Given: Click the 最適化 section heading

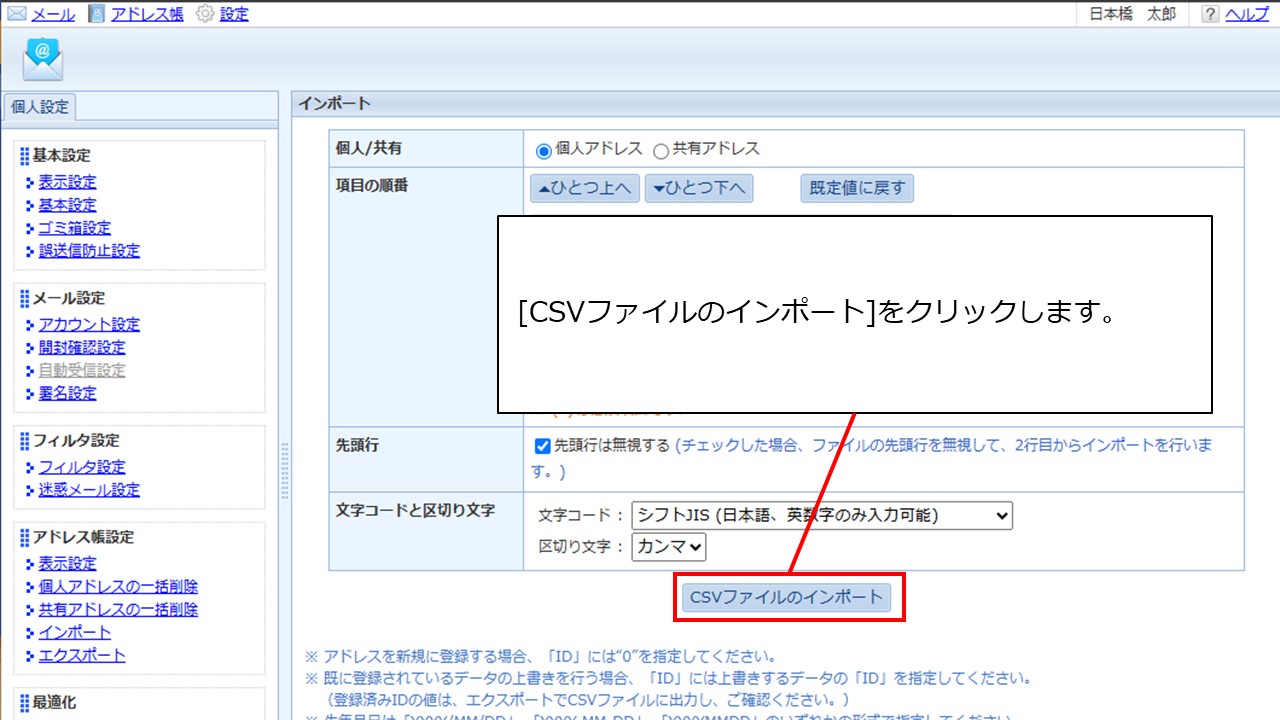Looking at the screenshot, I should pyautogui.click(x=54, y=702).
